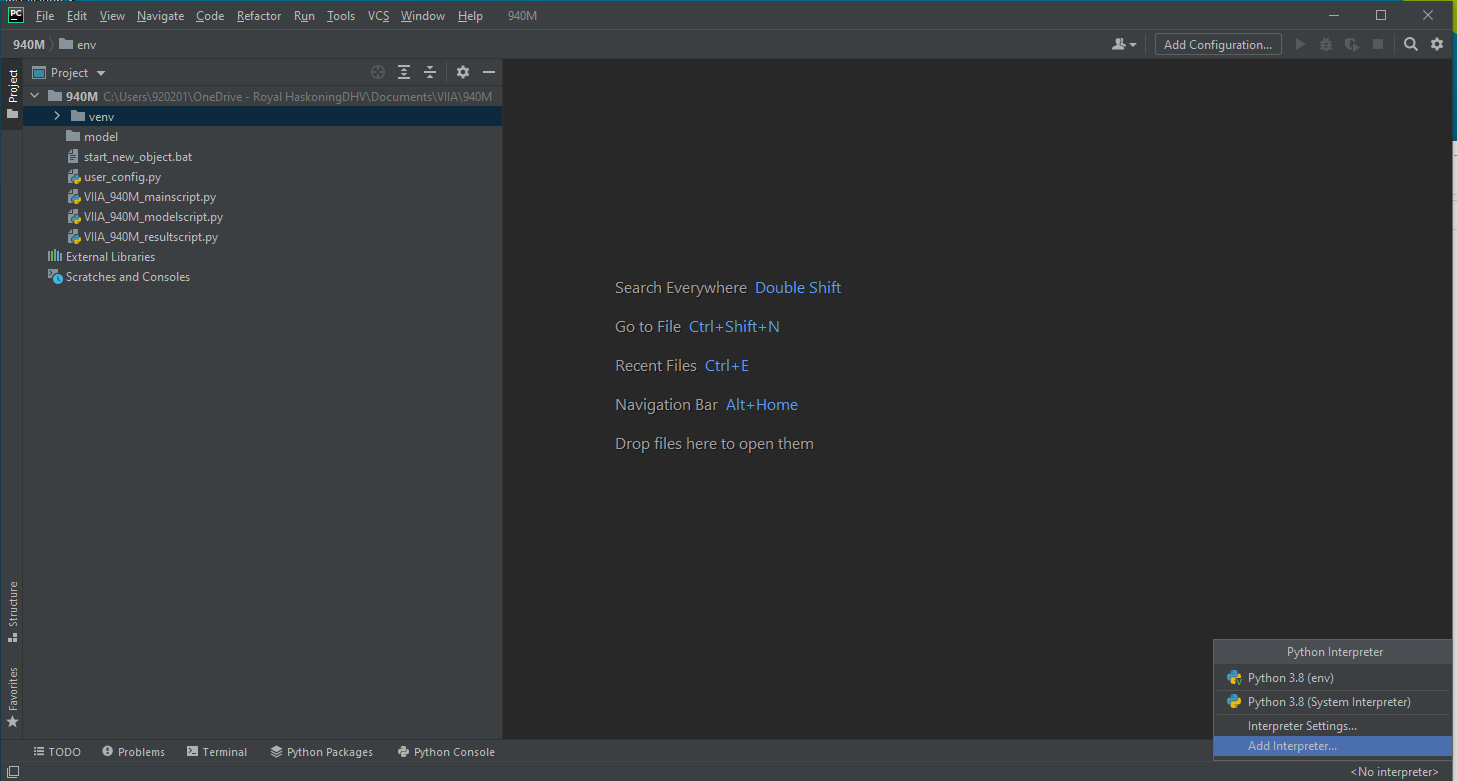Click Alt+Home shortcut hint

(762, 405)
